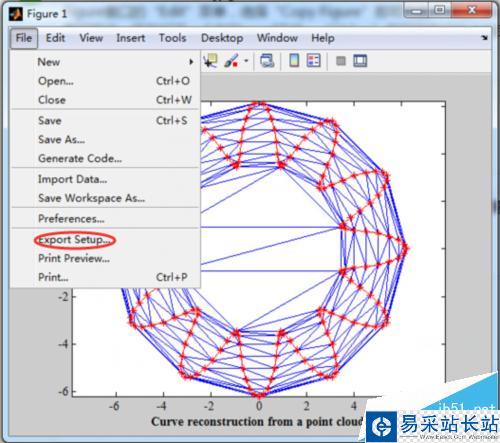
Task: Click the MATLAB logo in the title bar
Action: click(x=15, y=14)
